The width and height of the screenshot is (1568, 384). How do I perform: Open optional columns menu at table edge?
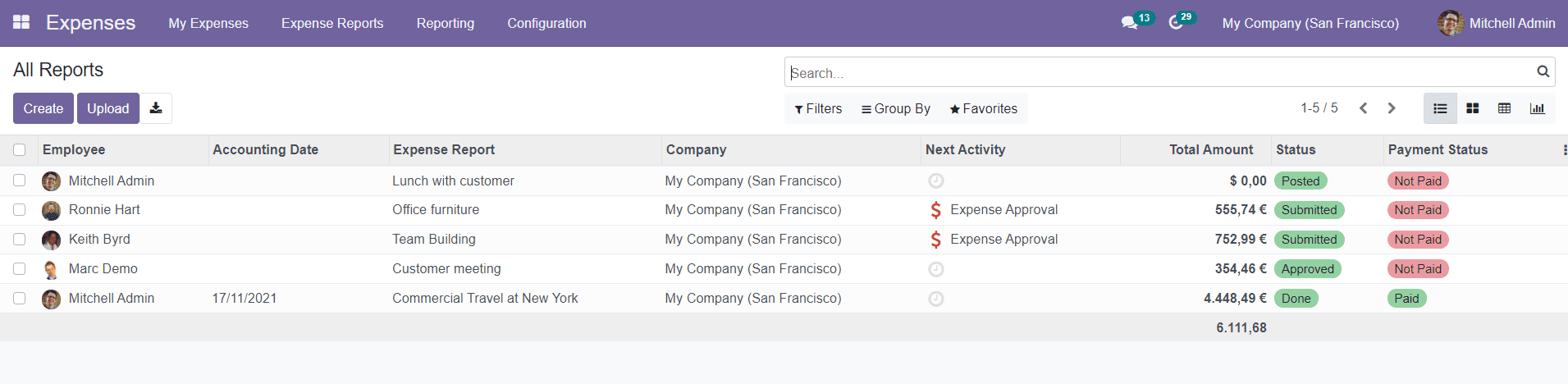(x=1564, y=150)
